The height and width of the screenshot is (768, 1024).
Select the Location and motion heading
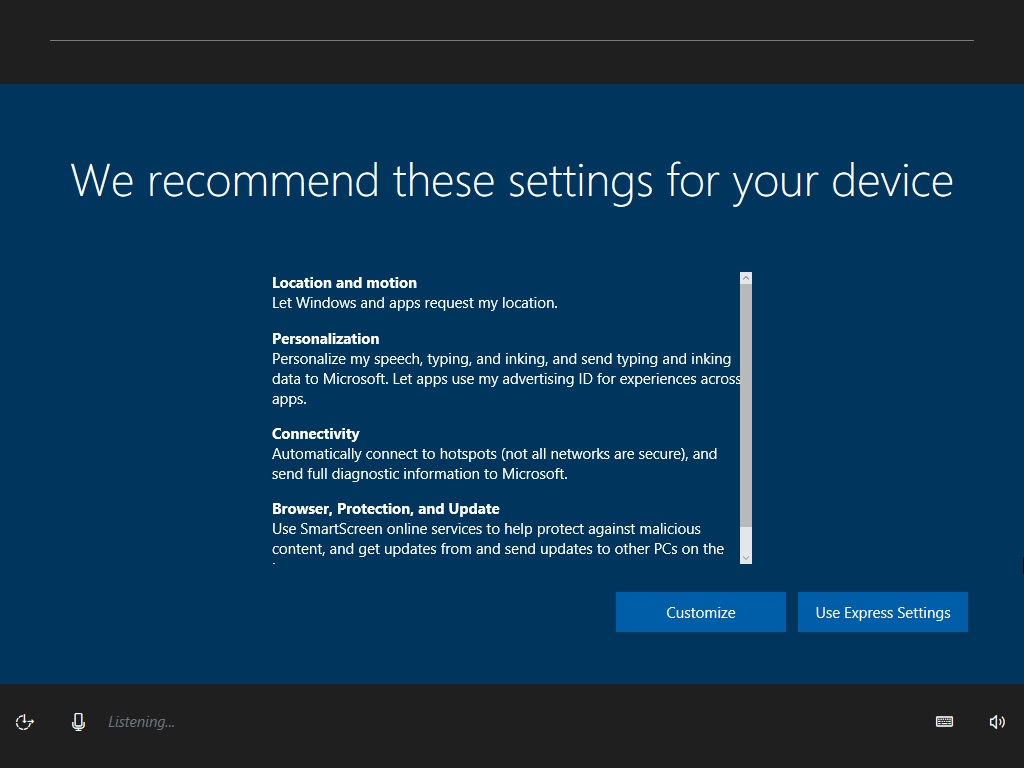344,283
